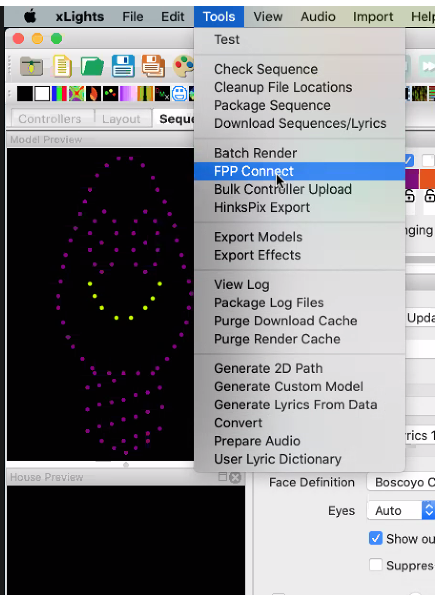The image size is (435, 595).
Task: Choose Generate Lyrics From Data
Action: tap(299, 405)
